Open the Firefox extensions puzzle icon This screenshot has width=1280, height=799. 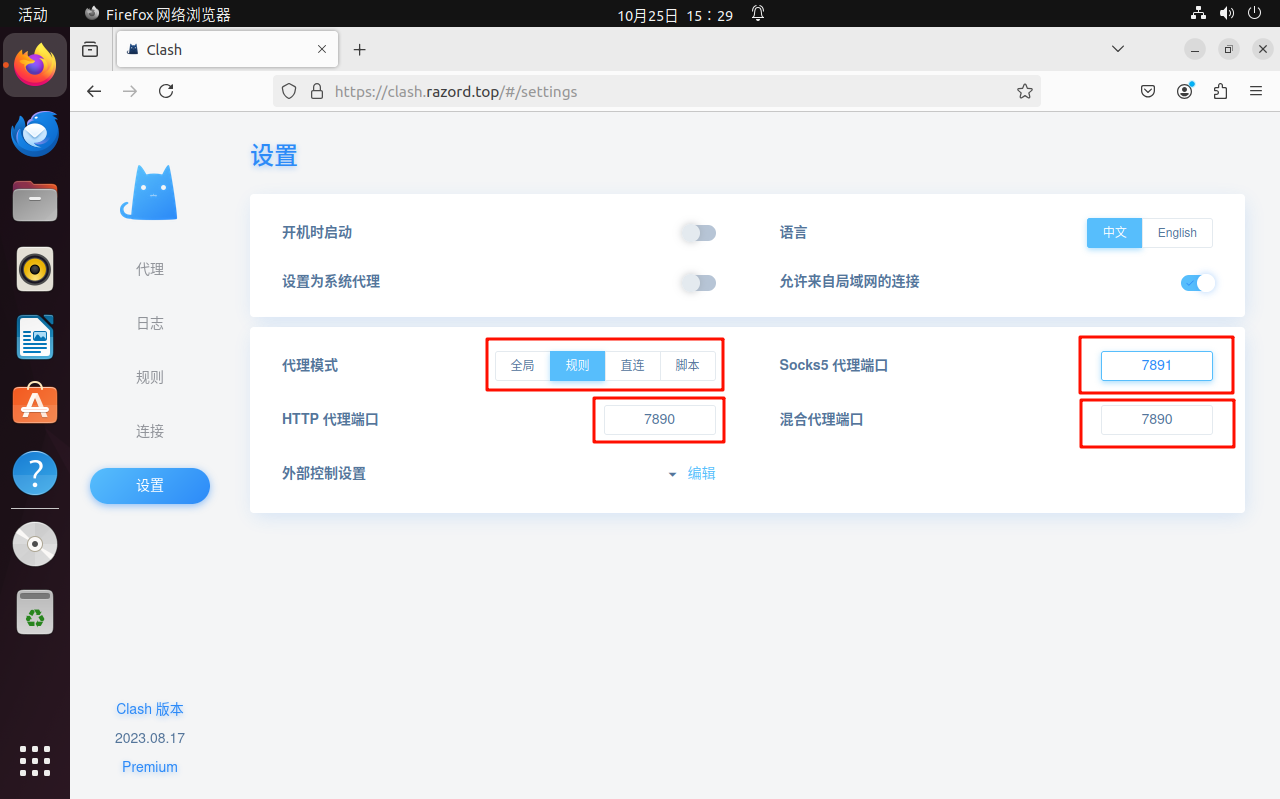pos(1220,91)
